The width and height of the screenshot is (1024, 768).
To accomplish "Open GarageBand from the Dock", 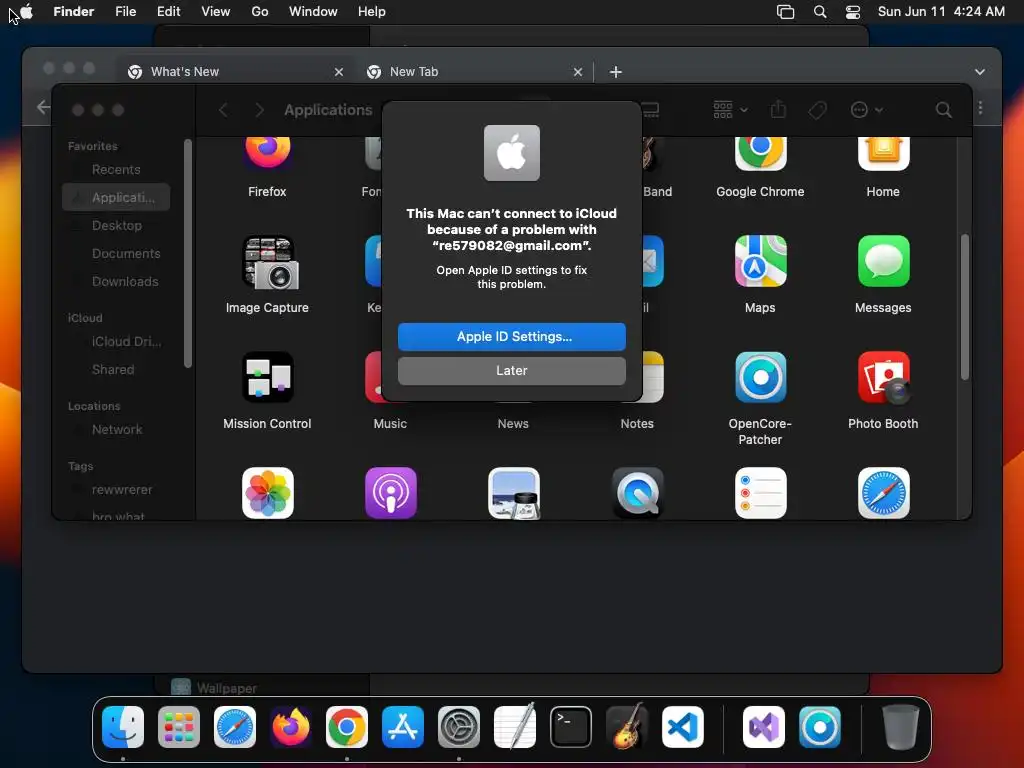I will click(x=627, y=727).
